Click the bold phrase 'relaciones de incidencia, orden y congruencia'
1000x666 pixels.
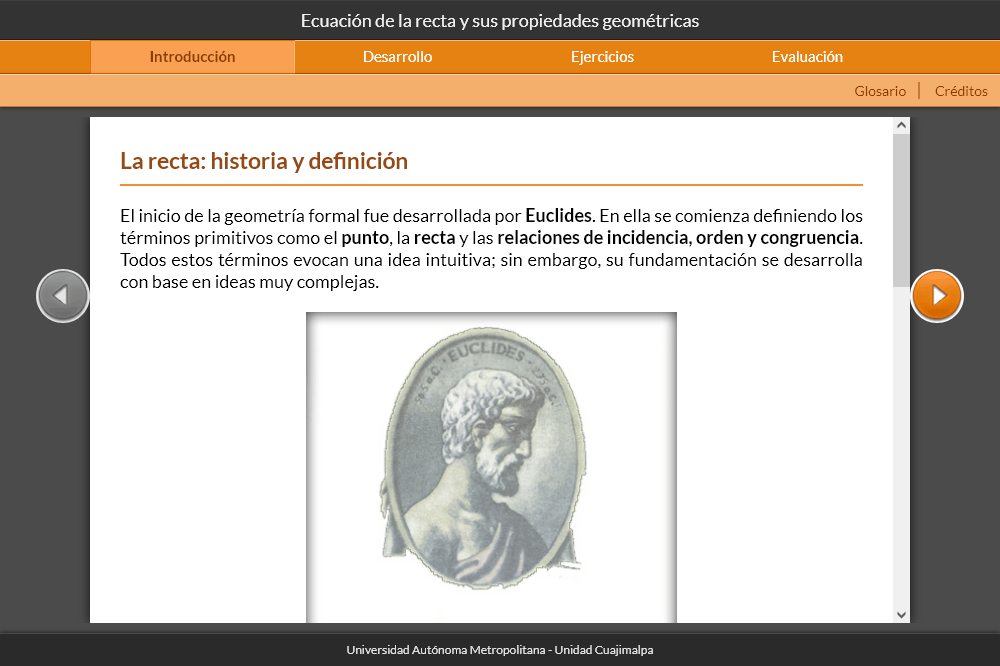click(x=678, y=238)
